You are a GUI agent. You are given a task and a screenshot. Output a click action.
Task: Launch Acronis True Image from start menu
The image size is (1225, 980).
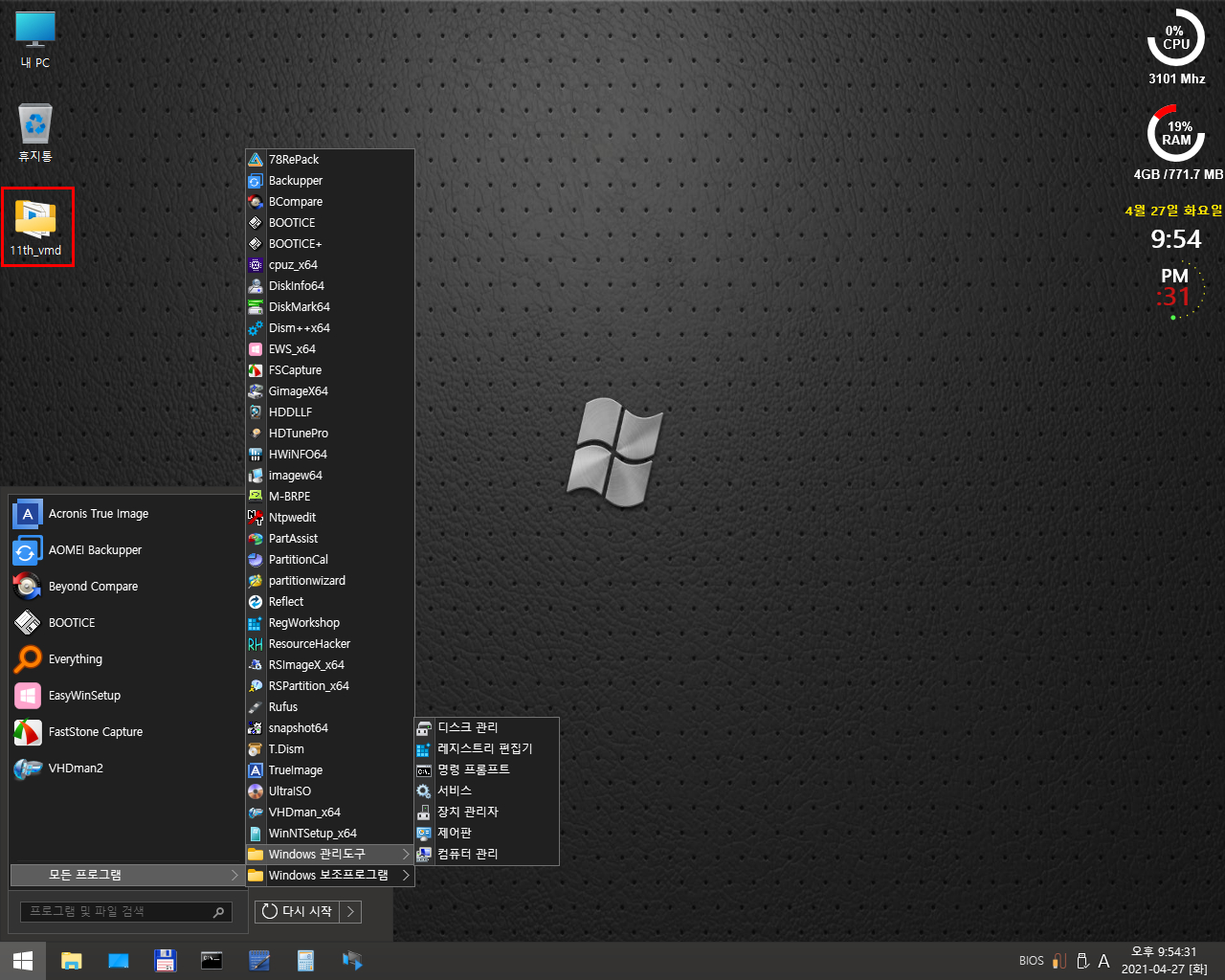point(125,514)
